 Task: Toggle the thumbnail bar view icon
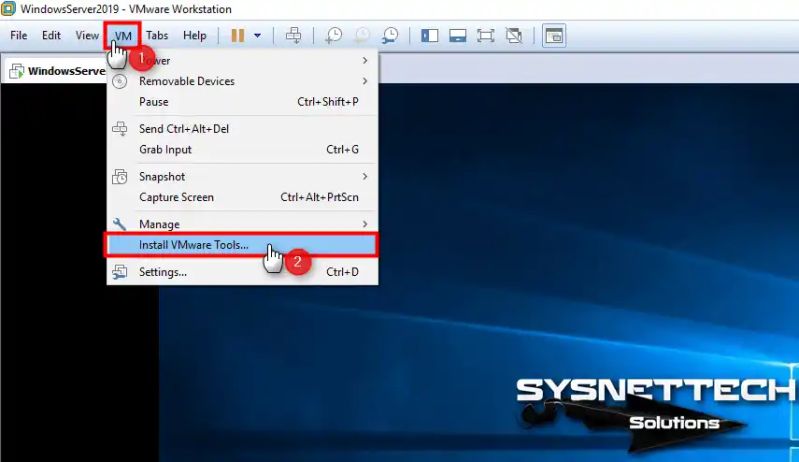click(458, 36)
